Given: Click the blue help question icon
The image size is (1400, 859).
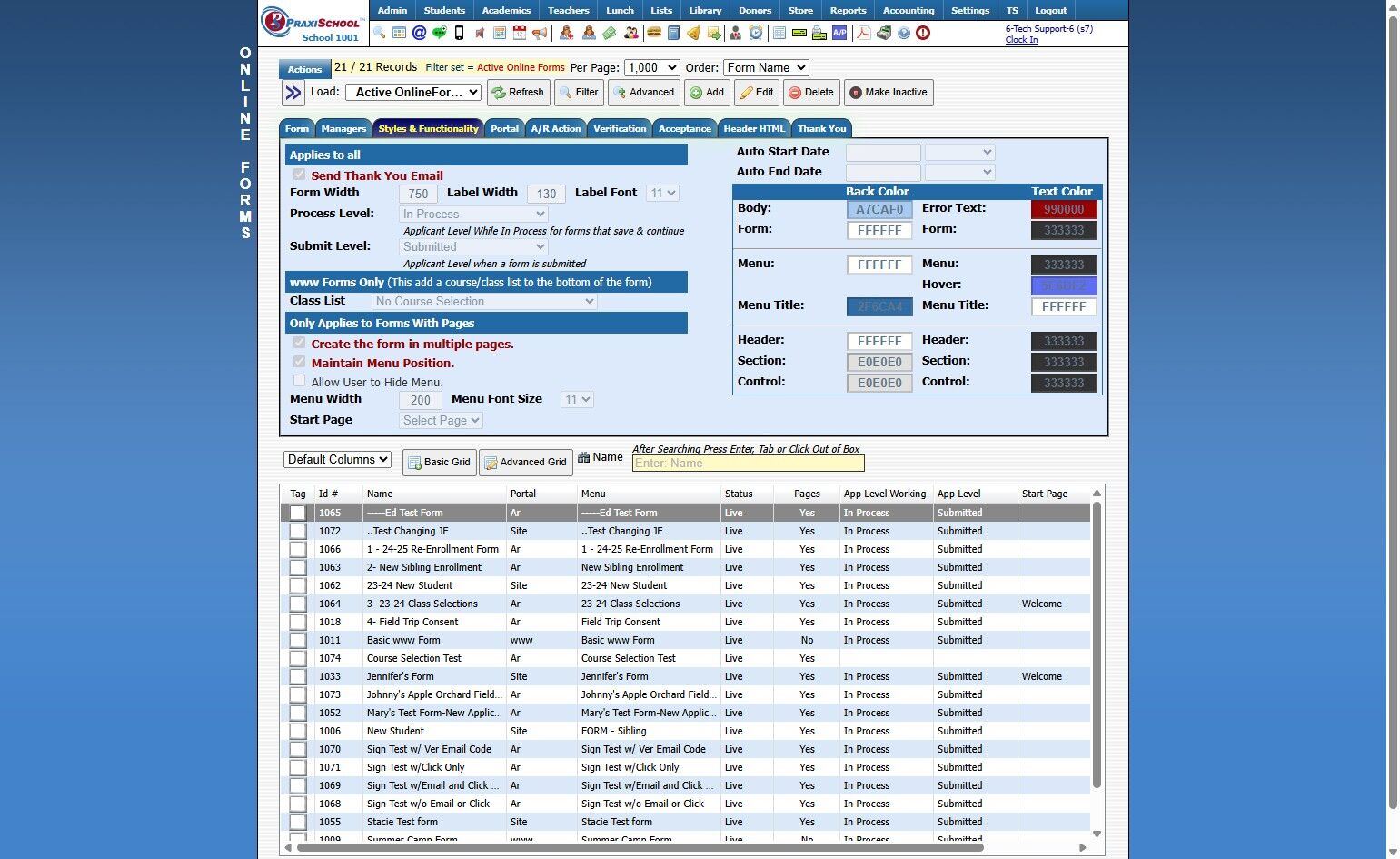Looking at the screenshot, I should [x=904, y=34].
